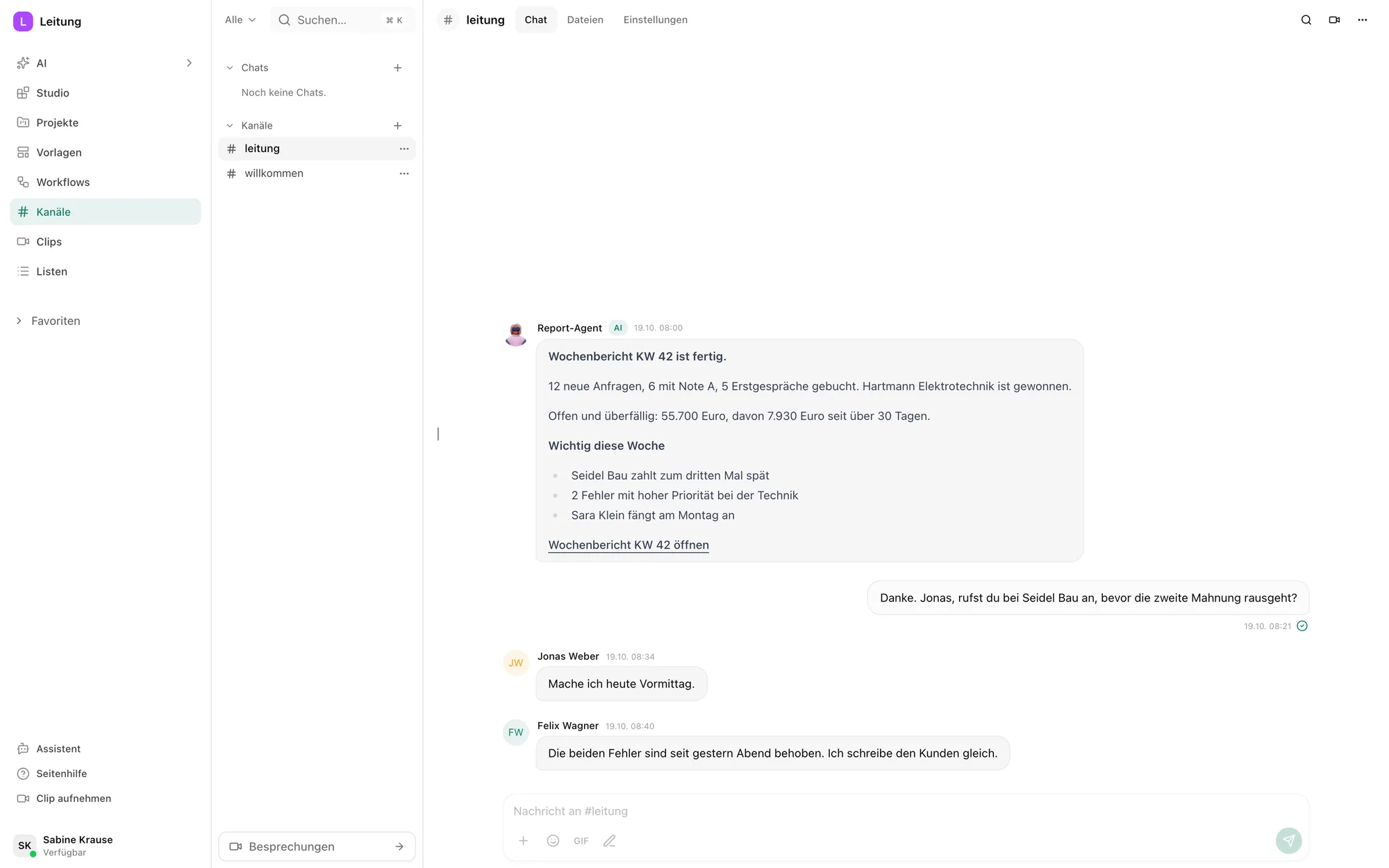
Task: Switch to the Dateien tab
Action: click(585, 20)
